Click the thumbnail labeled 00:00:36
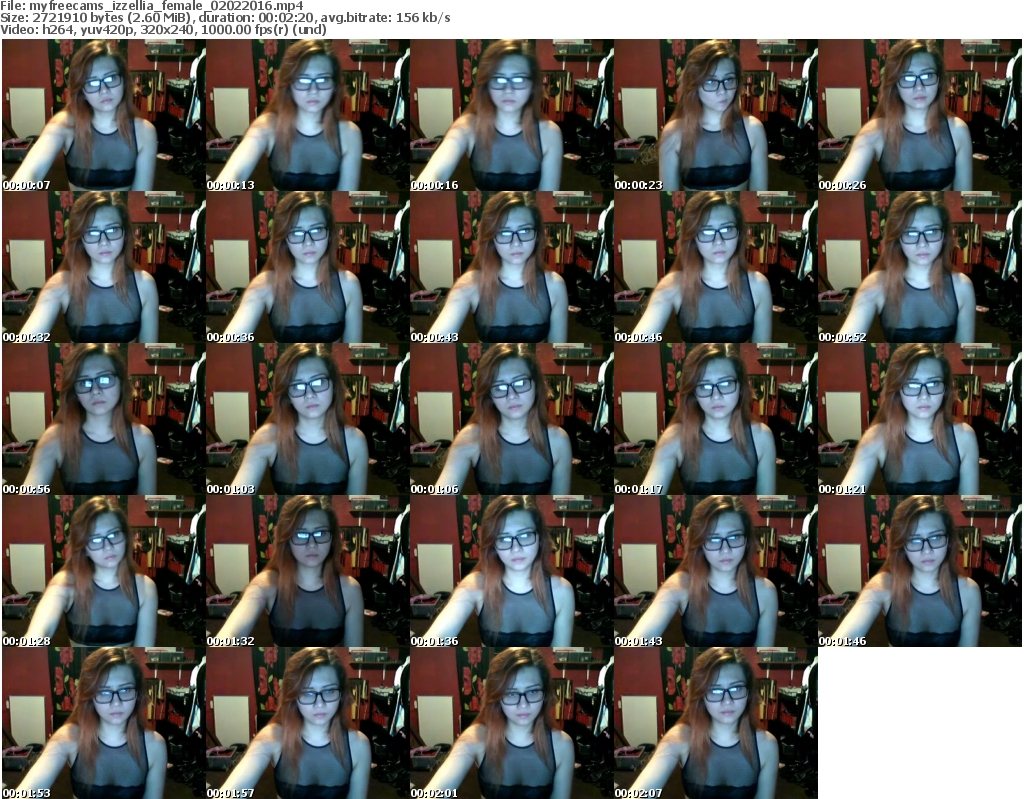 coord(308,267)
